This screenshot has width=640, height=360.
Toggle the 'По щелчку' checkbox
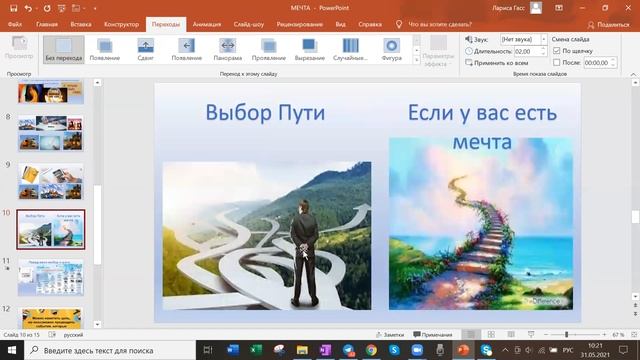(x=556, y=51)
